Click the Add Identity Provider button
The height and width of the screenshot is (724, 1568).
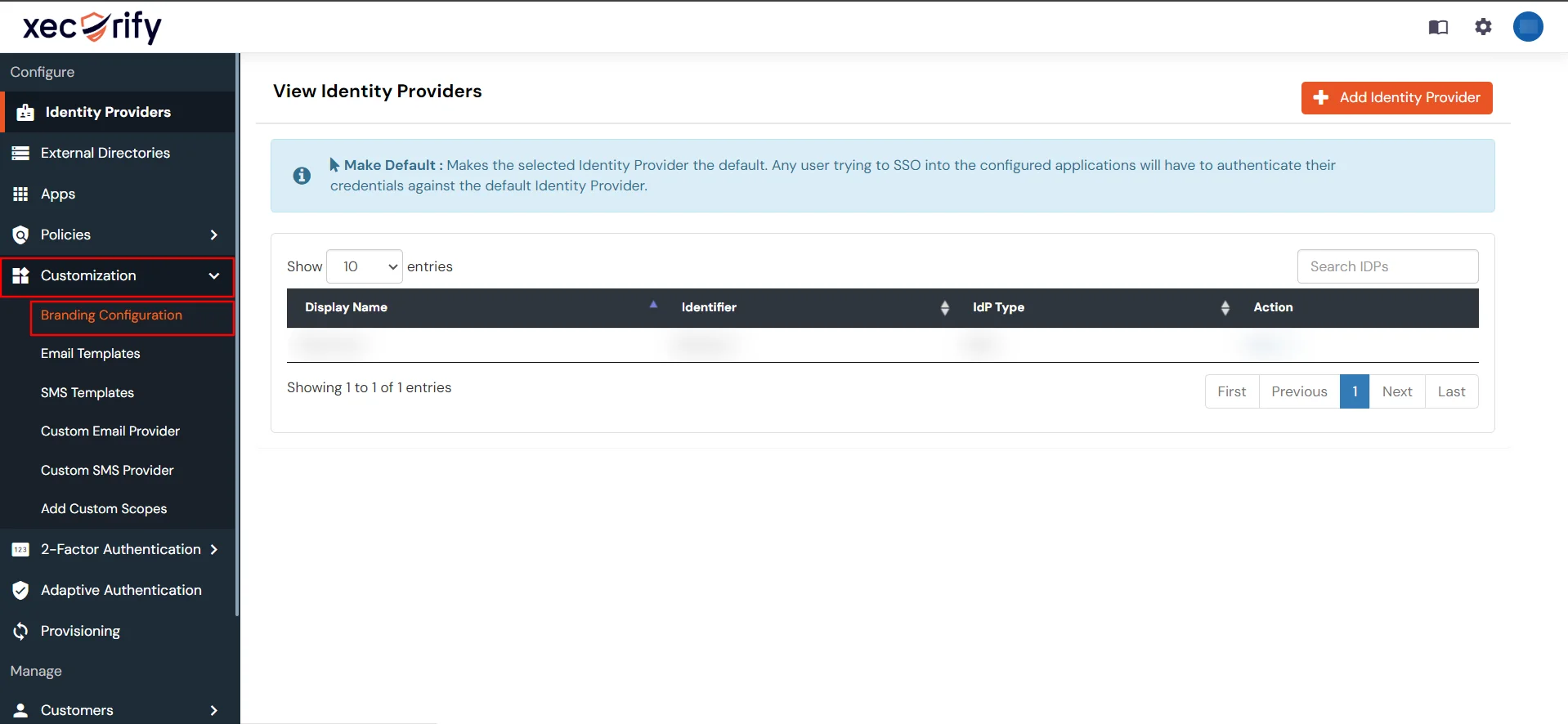click(1396, 98)
